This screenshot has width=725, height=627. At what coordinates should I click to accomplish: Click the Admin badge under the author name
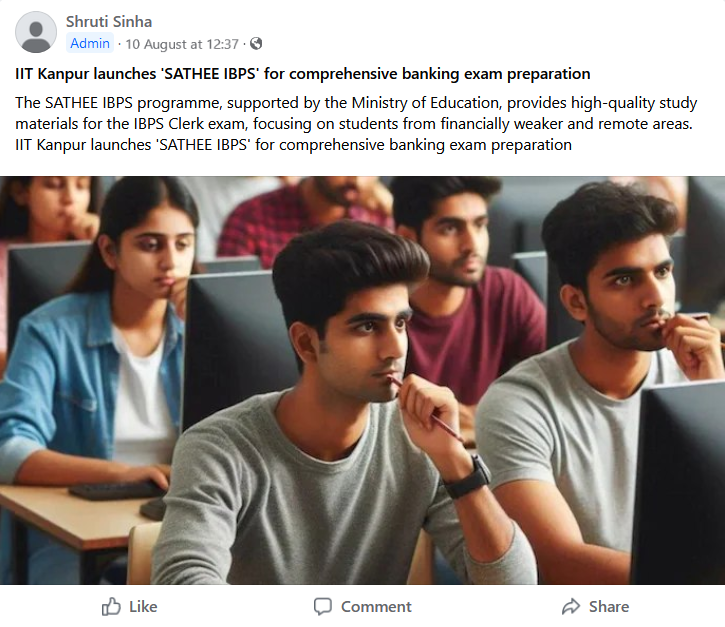90,44
